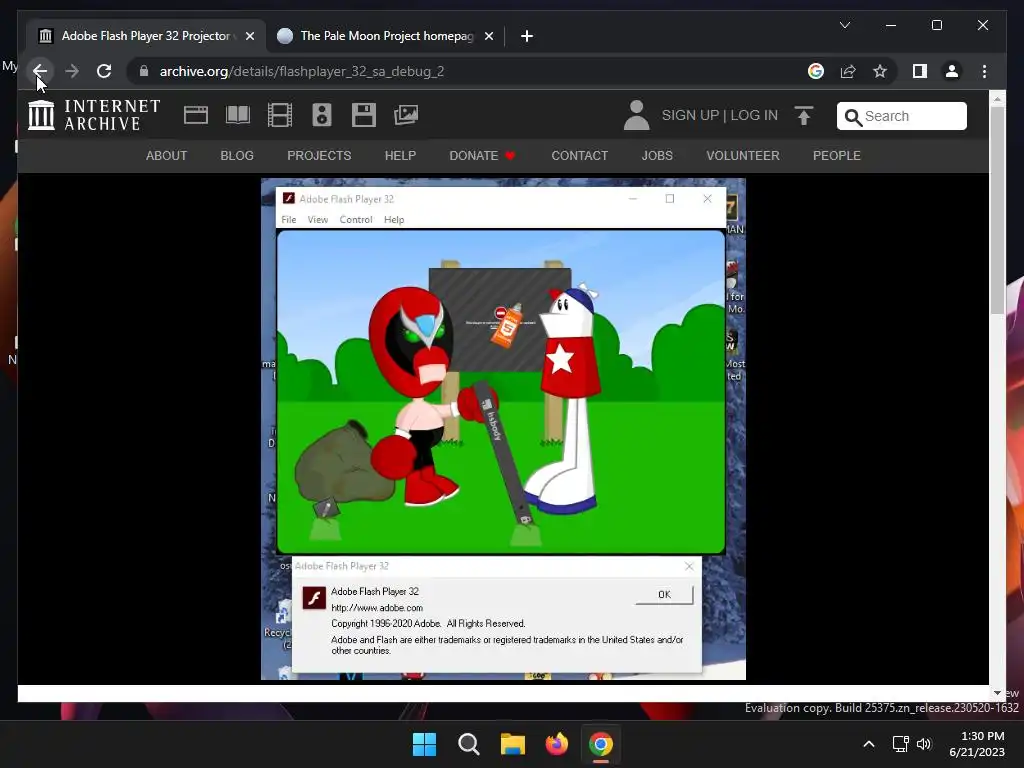Go to the Internet Archive home logo
This screenshot has width=1024, height=768.
pos(94,115)
